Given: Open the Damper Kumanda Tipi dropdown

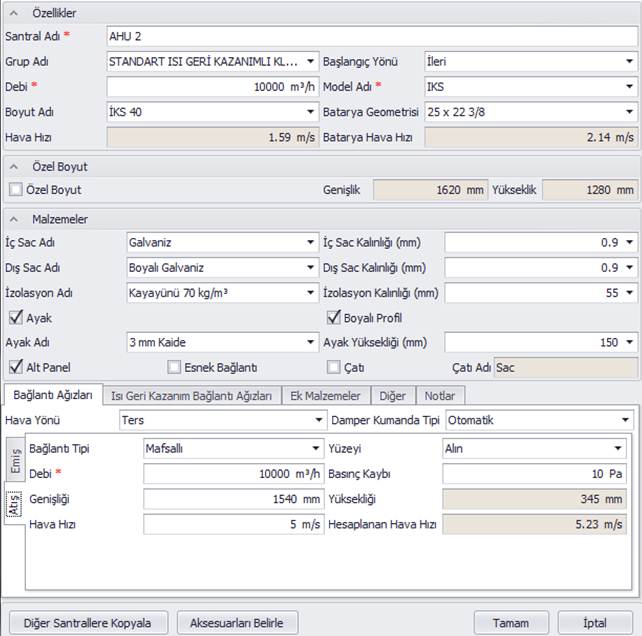Looking at the screenshot, I should (x=625, y=420).
